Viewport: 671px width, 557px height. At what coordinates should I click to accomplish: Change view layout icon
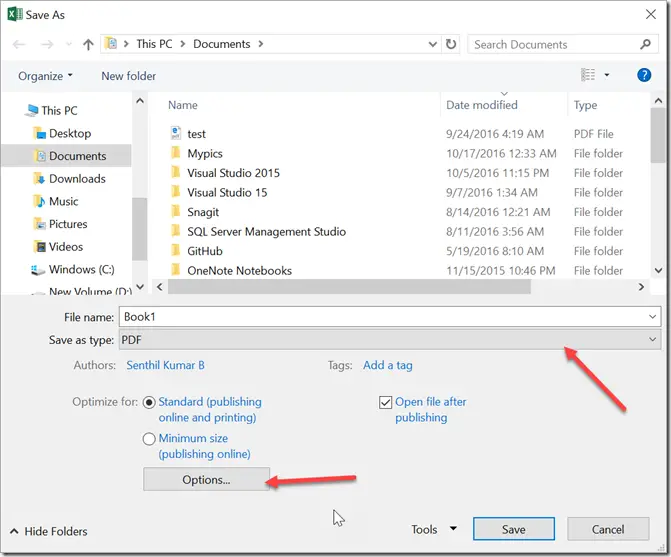[588, 75]
